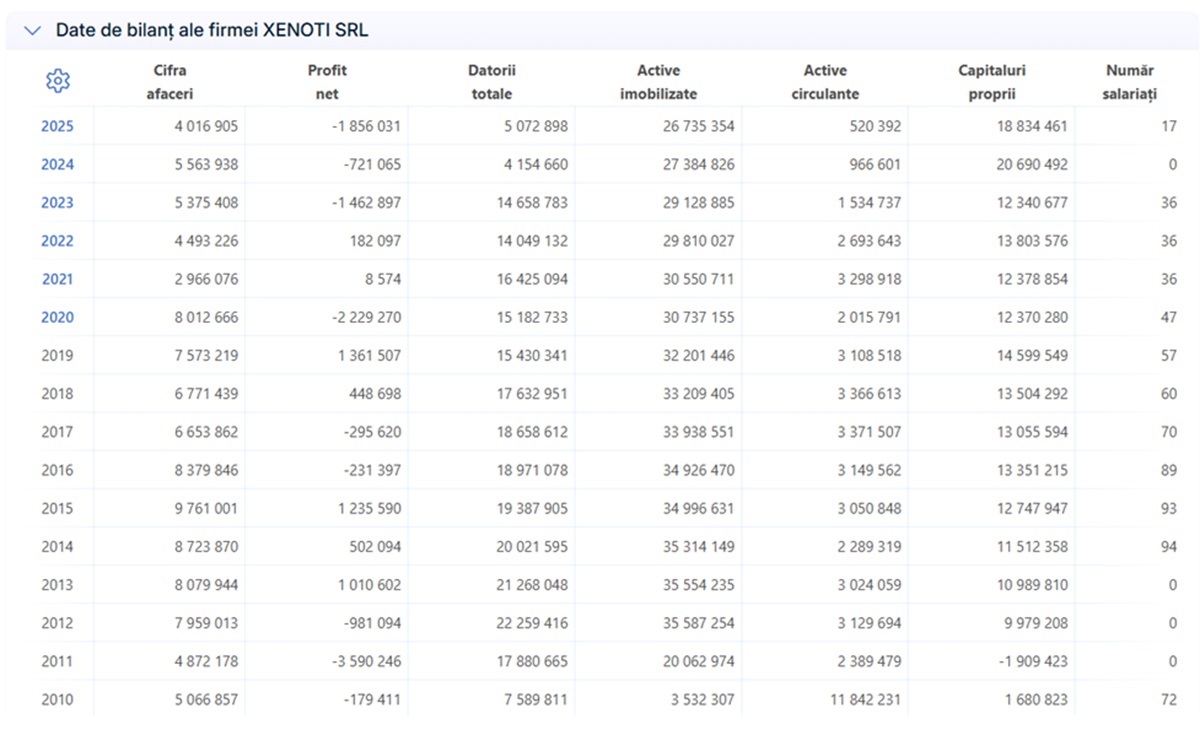The width and height of the screenshot is (1200, 730).
Task: Click the current assets value 11 842 231
Action: 865,700
